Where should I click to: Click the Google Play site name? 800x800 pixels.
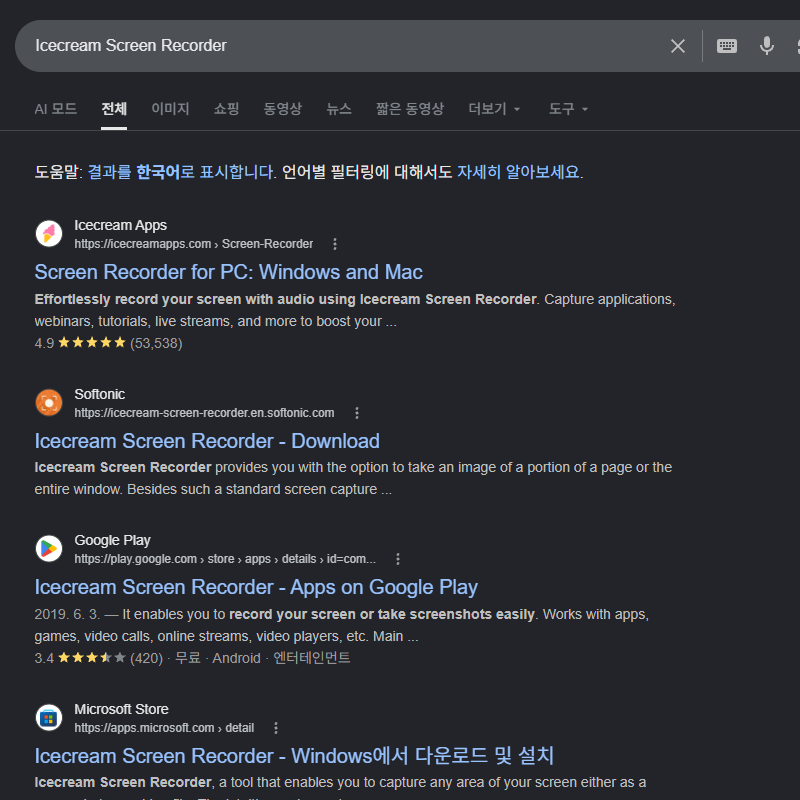coord(112,540)
